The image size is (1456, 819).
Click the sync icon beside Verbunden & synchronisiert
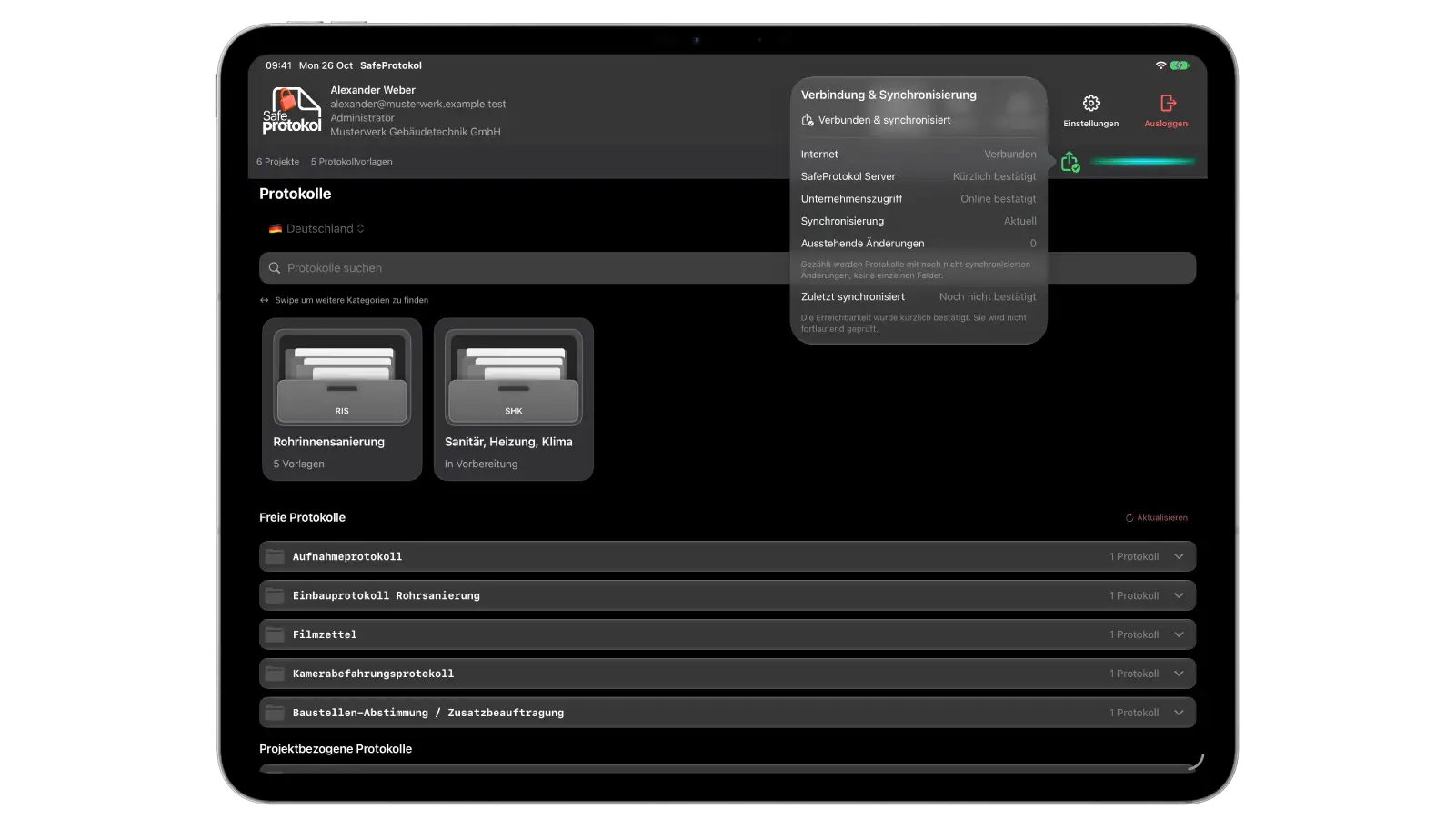click(808, 120)
